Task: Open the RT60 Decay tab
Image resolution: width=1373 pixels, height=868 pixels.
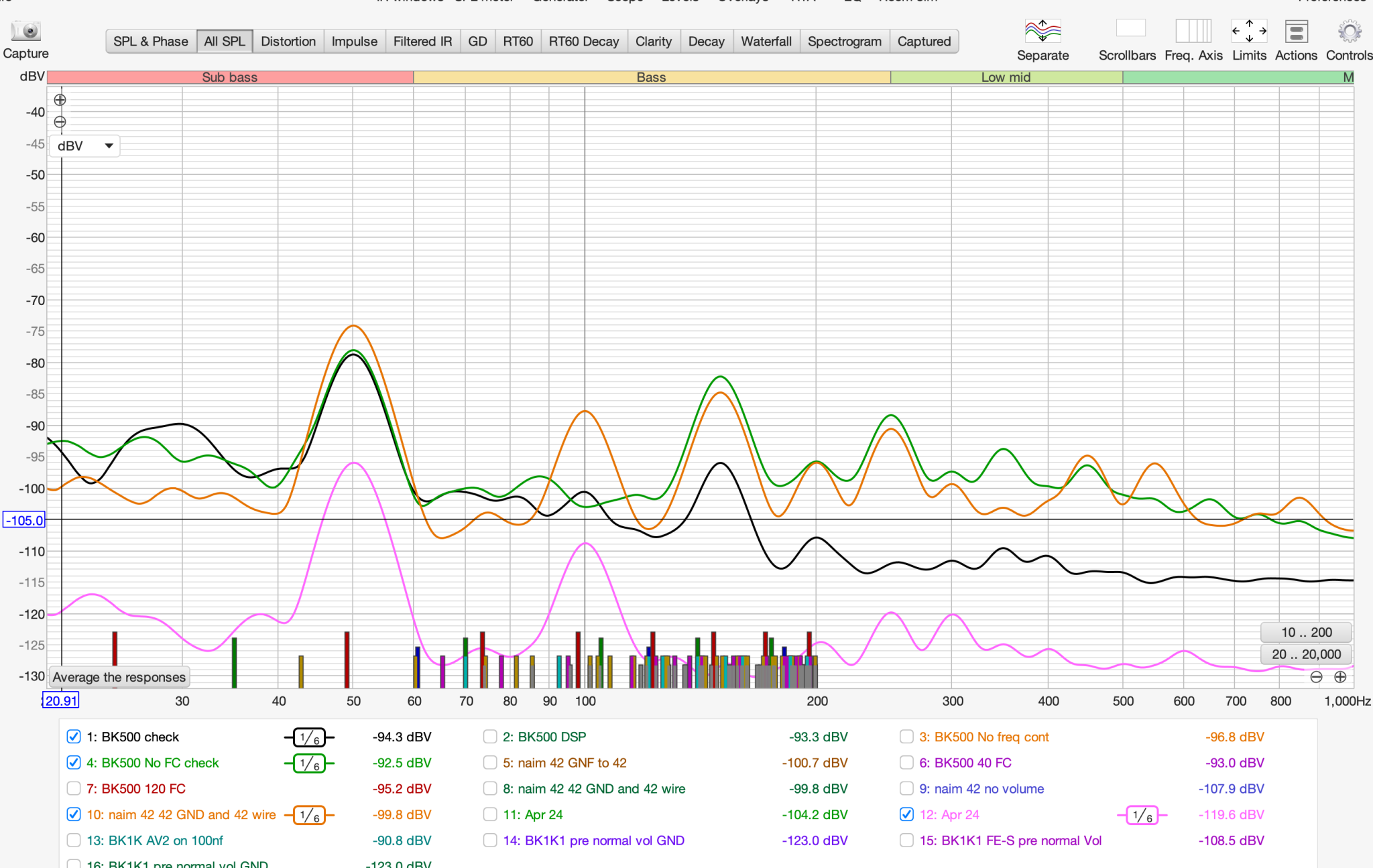Action: pyautogui.click(x=584, y=42)
